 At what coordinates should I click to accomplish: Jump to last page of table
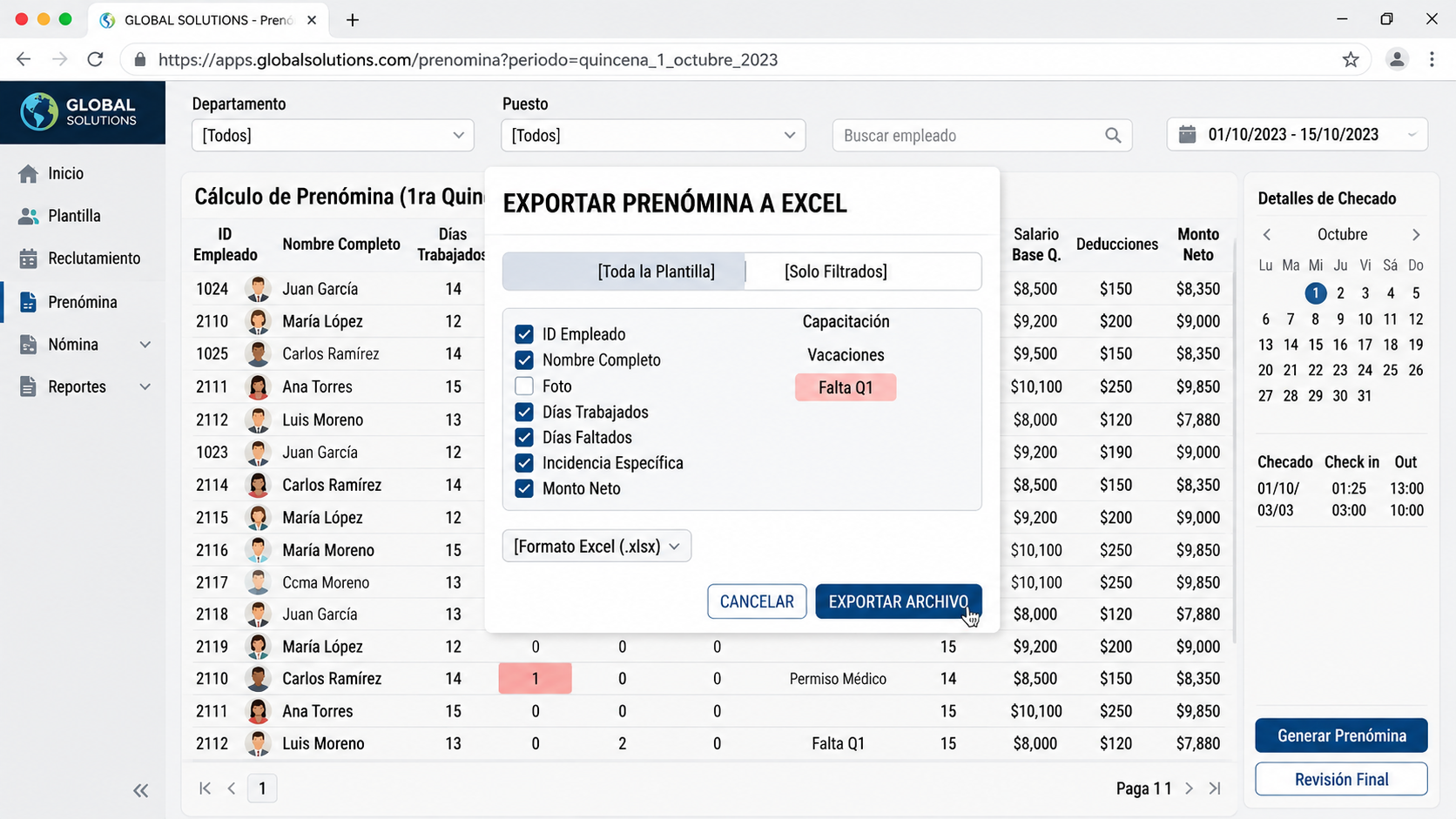(x=1215, y=789)
